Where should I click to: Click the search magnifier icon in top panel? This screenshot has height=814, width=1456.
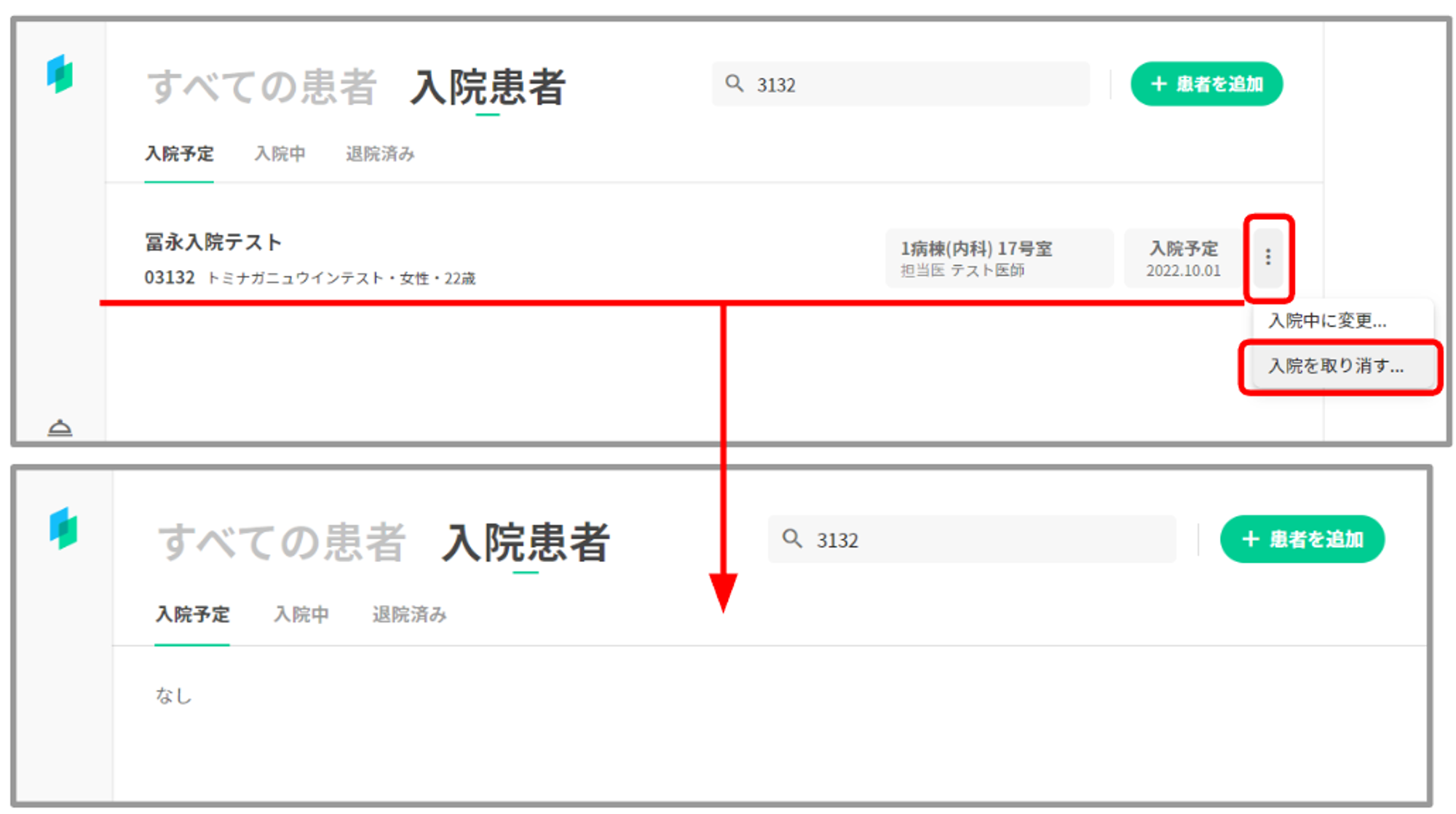(x=735, y=84)
